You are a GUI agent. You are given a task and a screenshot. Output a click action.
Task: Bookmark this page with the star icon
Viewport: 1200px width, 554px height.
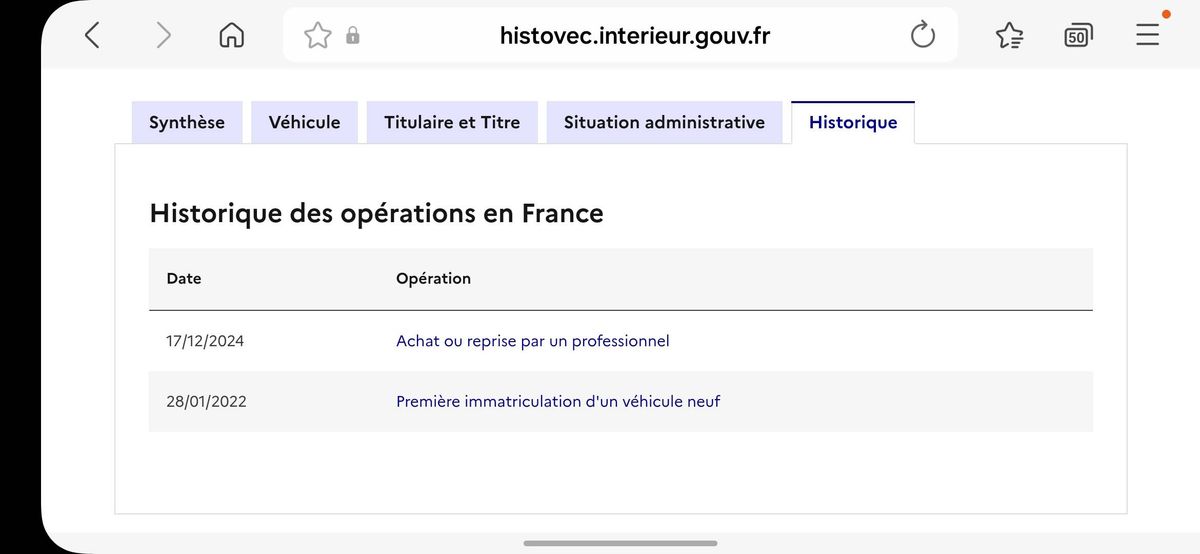pyautogui.click(x=317, y=36)
